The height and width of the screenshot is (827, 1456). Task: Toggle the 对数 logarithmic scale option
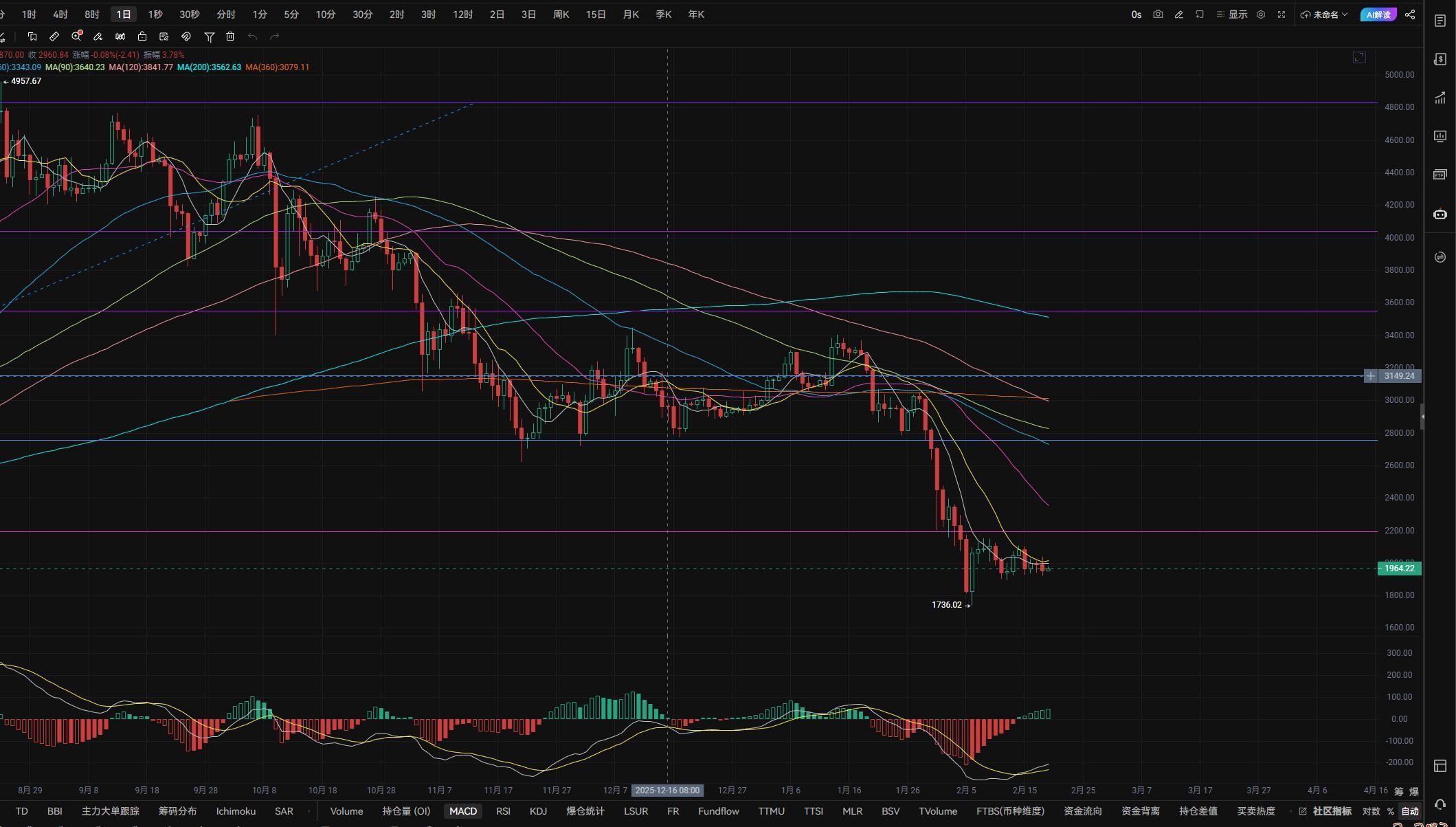point(1371,811)
